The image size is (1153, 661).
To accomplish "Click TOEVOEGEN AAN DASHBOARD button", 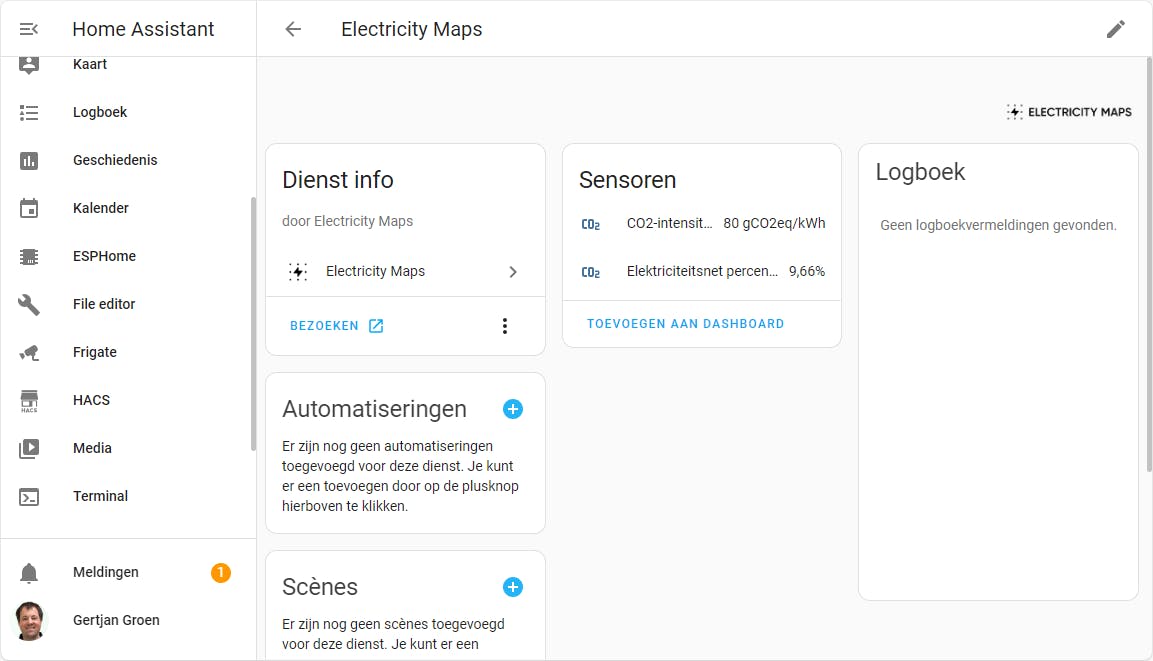I will [685, 324].
